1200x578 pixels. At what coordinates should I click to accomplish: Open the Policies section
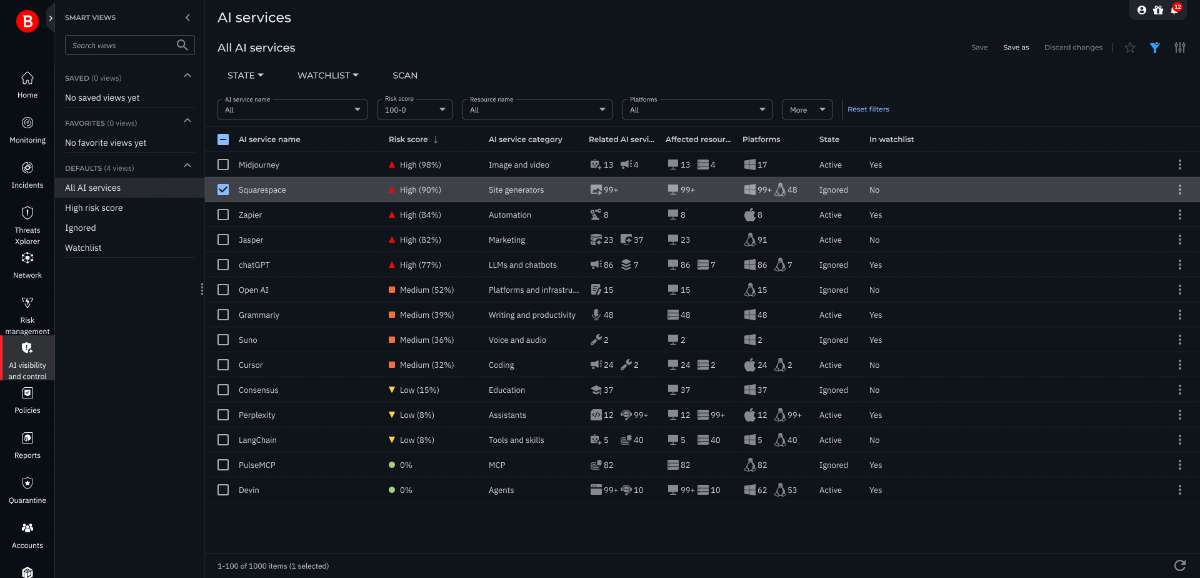(27, 400)
